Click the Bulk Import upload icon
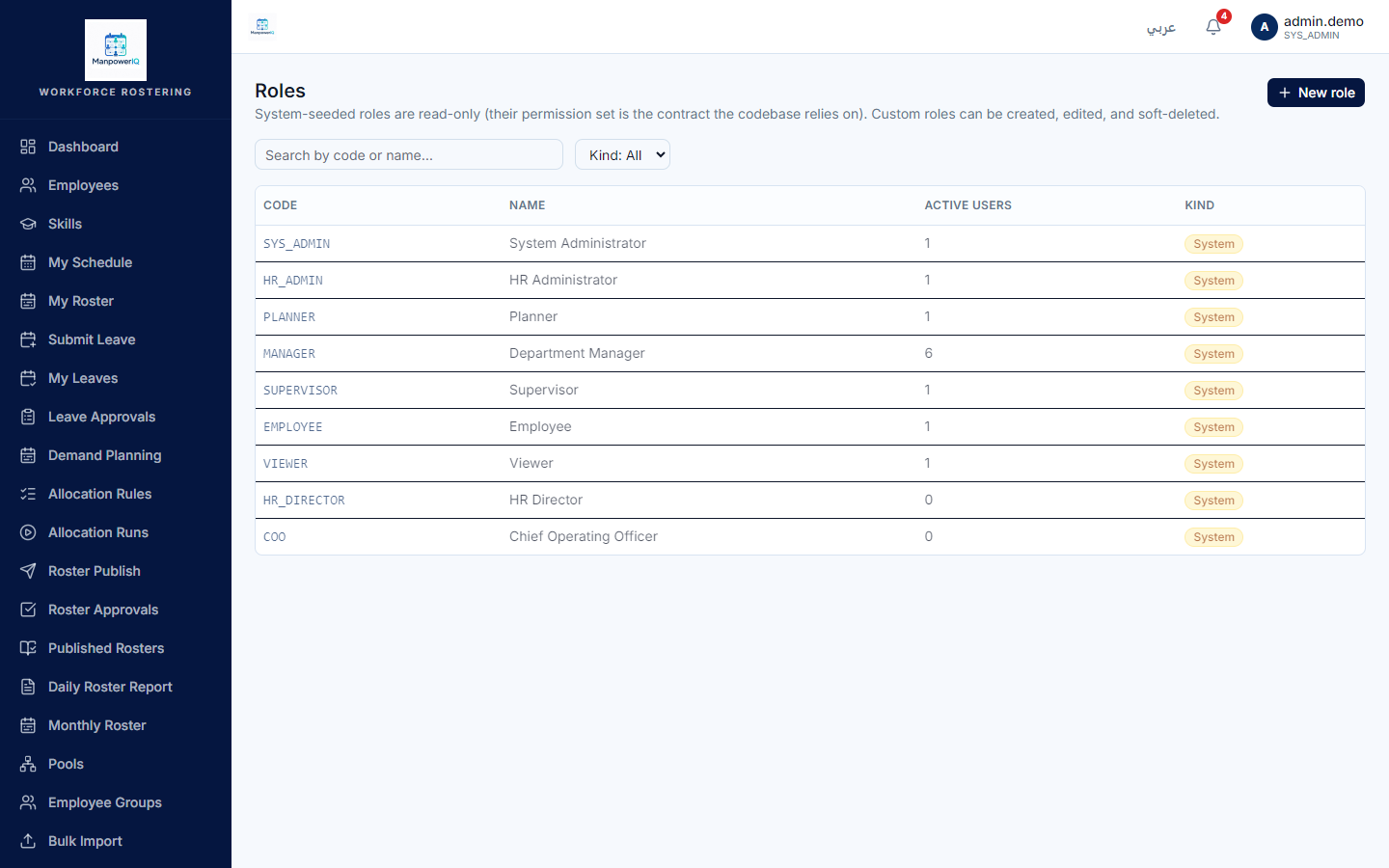 point(28,841)
